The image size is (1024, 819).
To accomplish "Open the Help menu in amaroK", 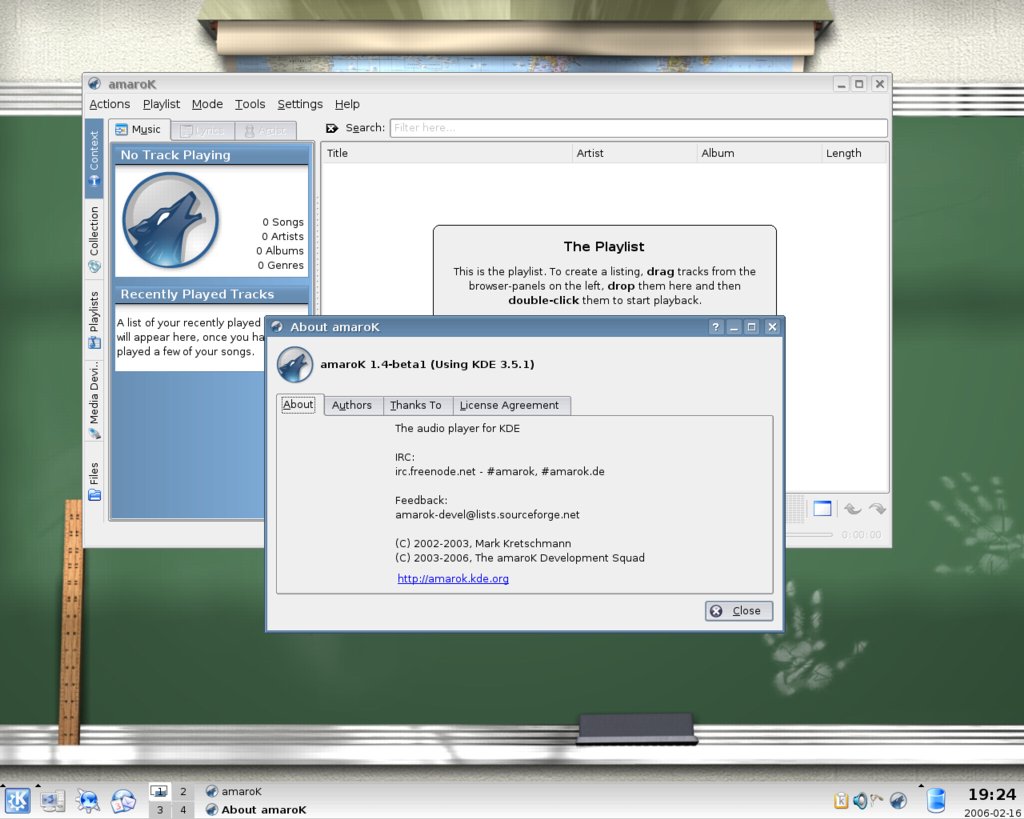I will 347,104.
